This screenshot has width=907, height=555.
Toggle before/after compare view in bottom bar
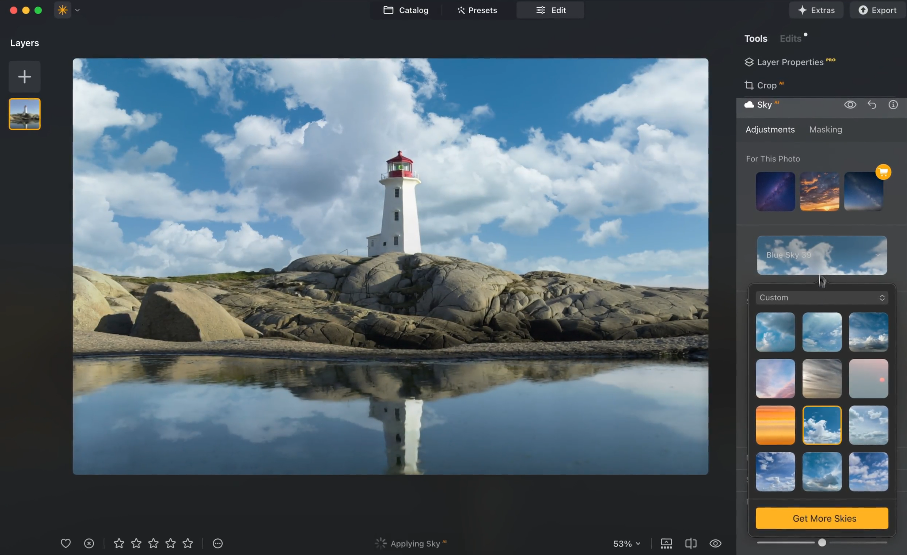pos(690,543)
